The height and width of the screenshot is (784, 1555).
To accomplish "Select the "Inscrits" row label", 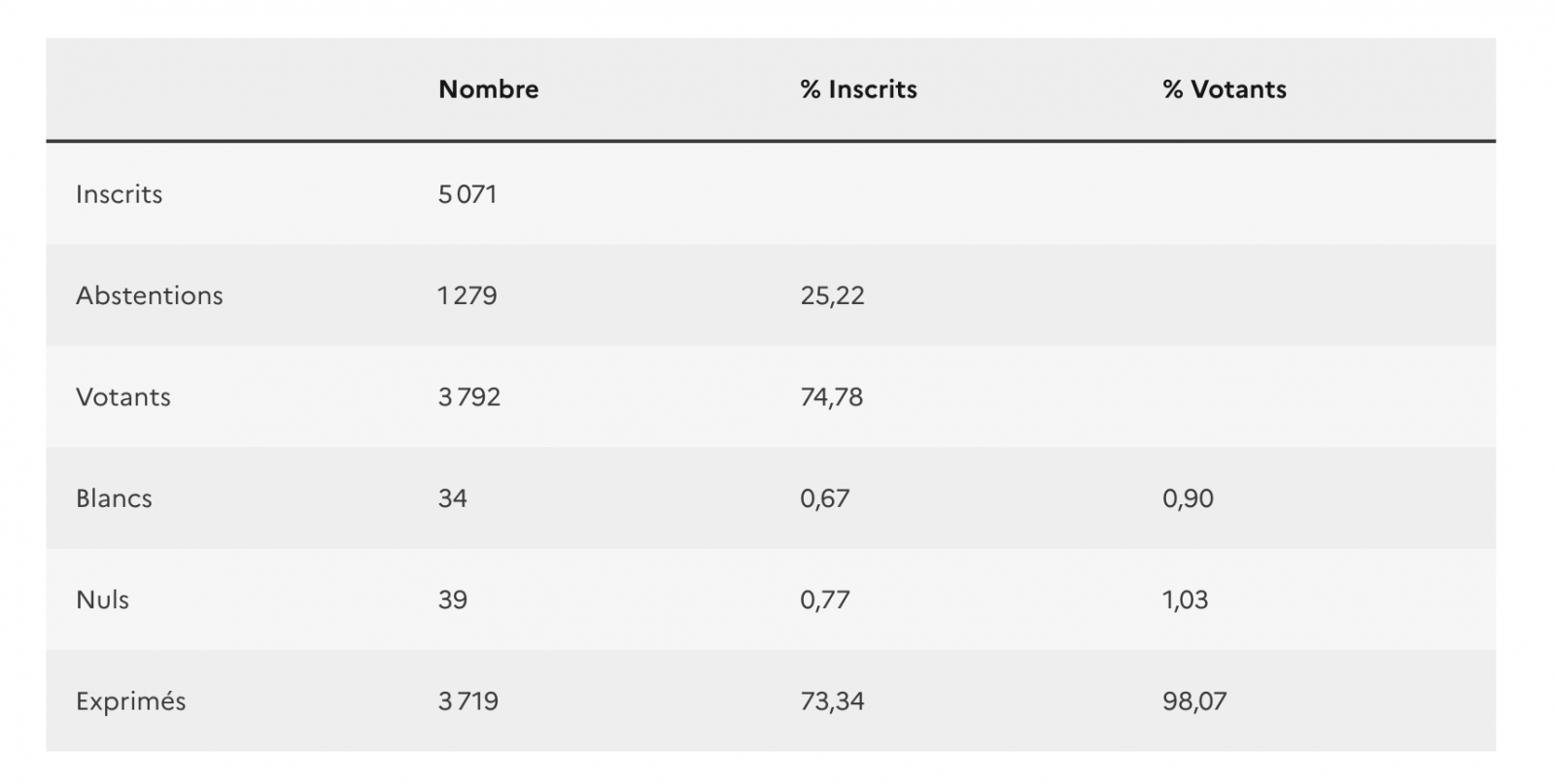I will click(119, 194).
